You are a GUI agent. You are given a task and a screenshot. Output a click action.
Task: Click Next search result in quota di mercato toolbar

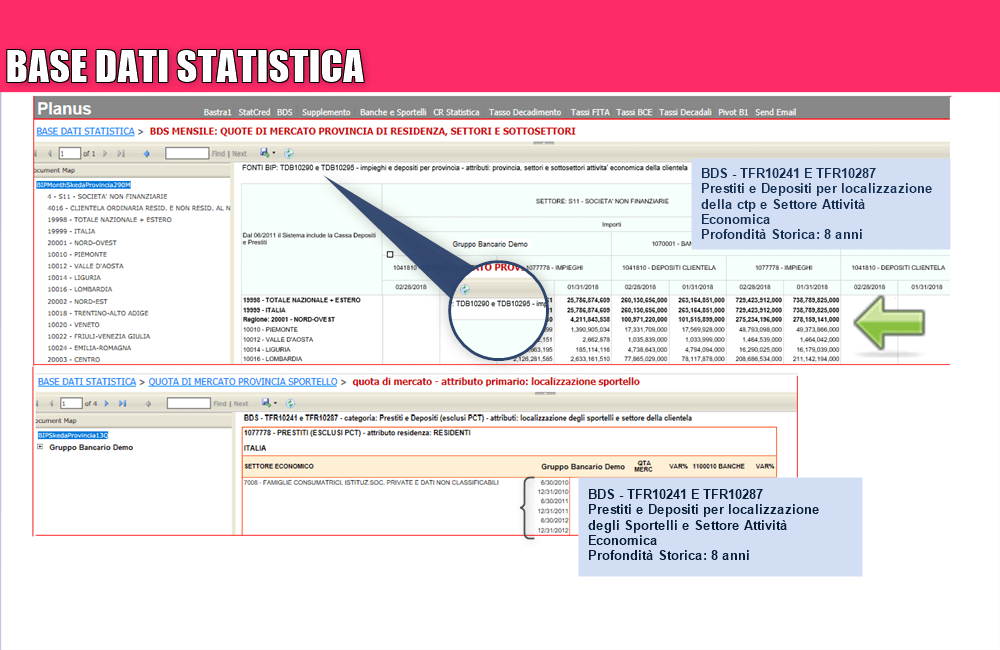pos(241,404)
